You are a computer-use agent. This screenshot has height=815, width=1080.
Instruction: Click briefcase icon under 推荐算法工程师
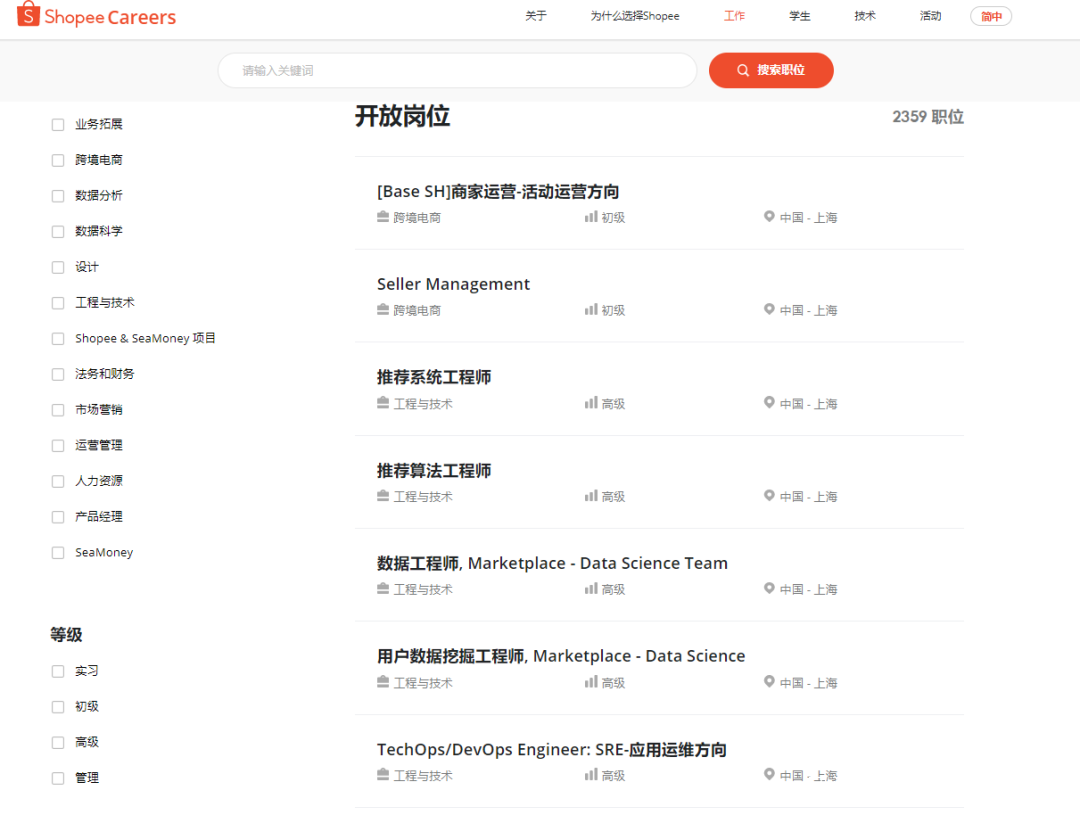click(x=383, y=496)
